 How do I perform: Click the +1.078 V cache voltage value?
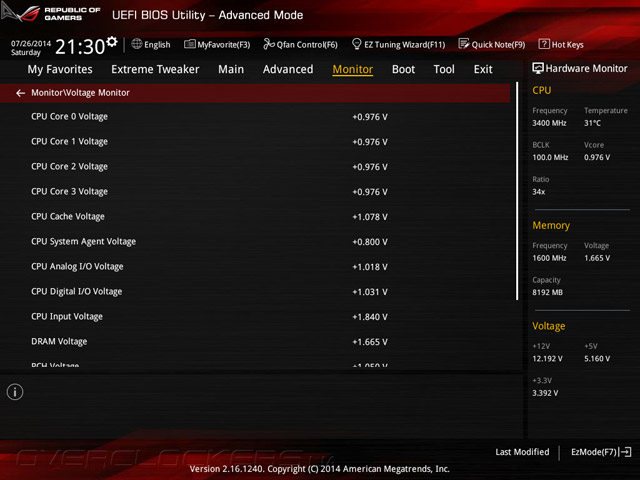(370, 217)
